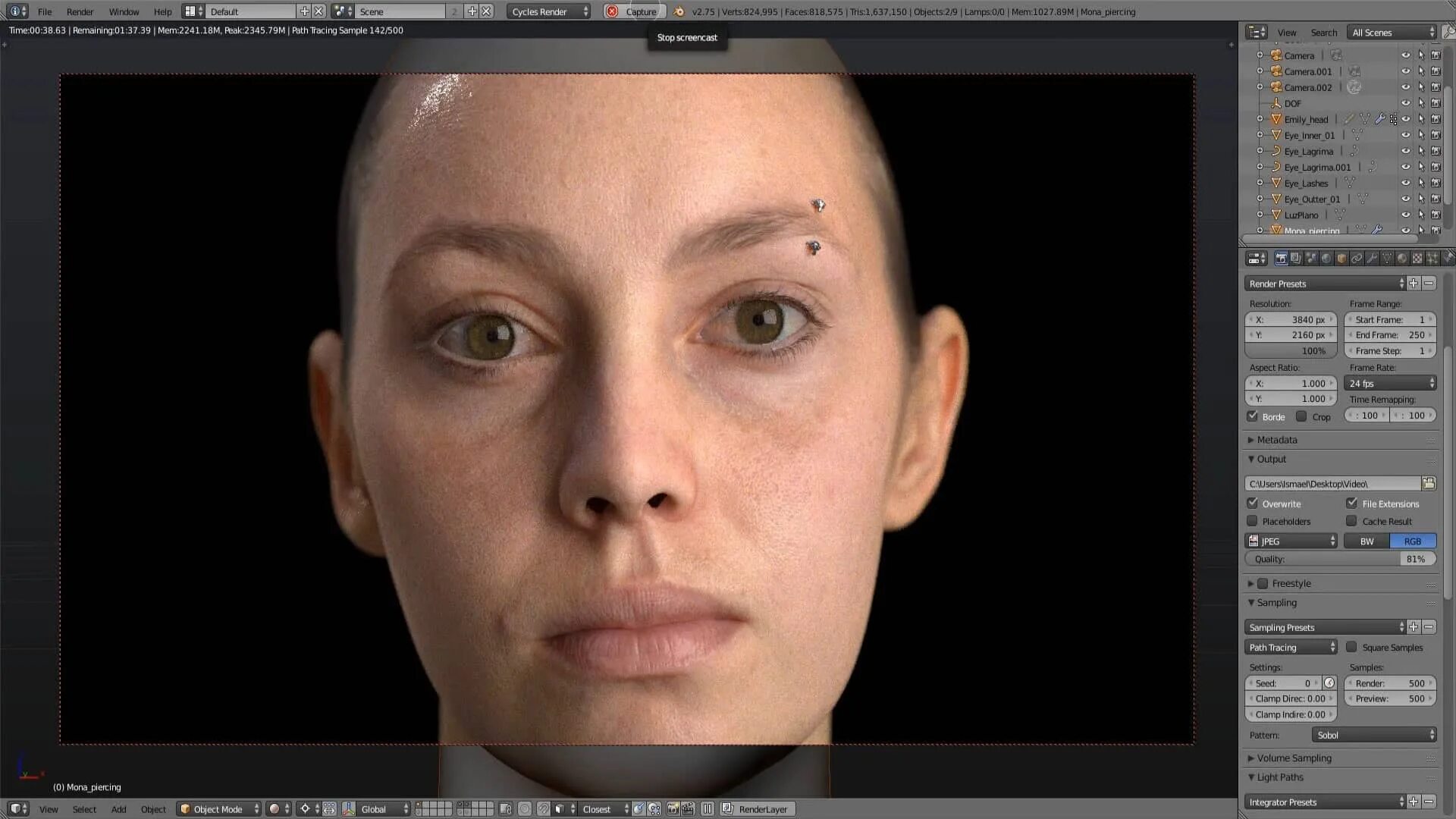Open the Texture checkerboard tab

tap(1417, 259)
